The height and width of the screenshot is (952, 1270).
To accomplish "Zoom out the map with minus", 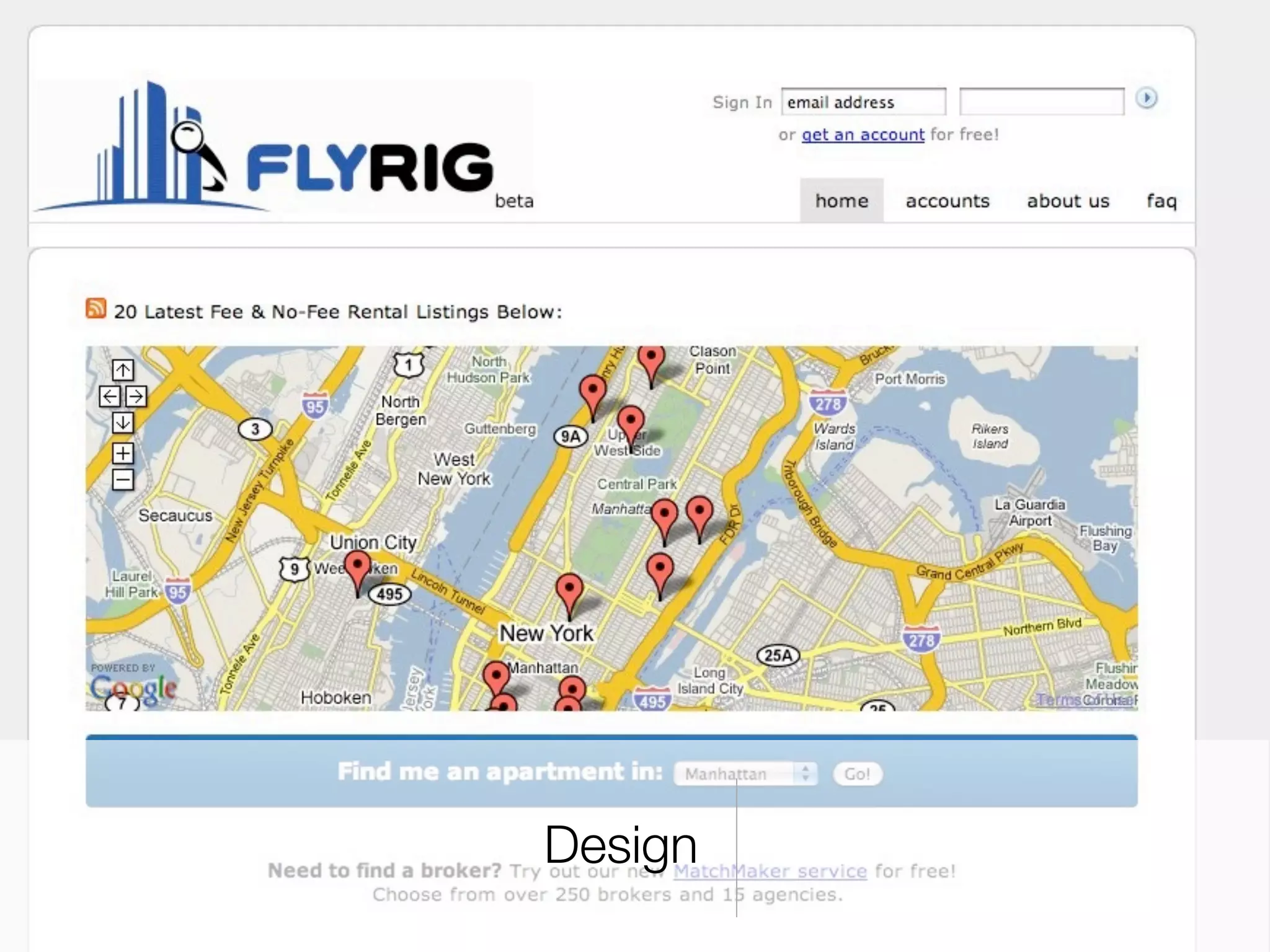I will pos(123,479).
